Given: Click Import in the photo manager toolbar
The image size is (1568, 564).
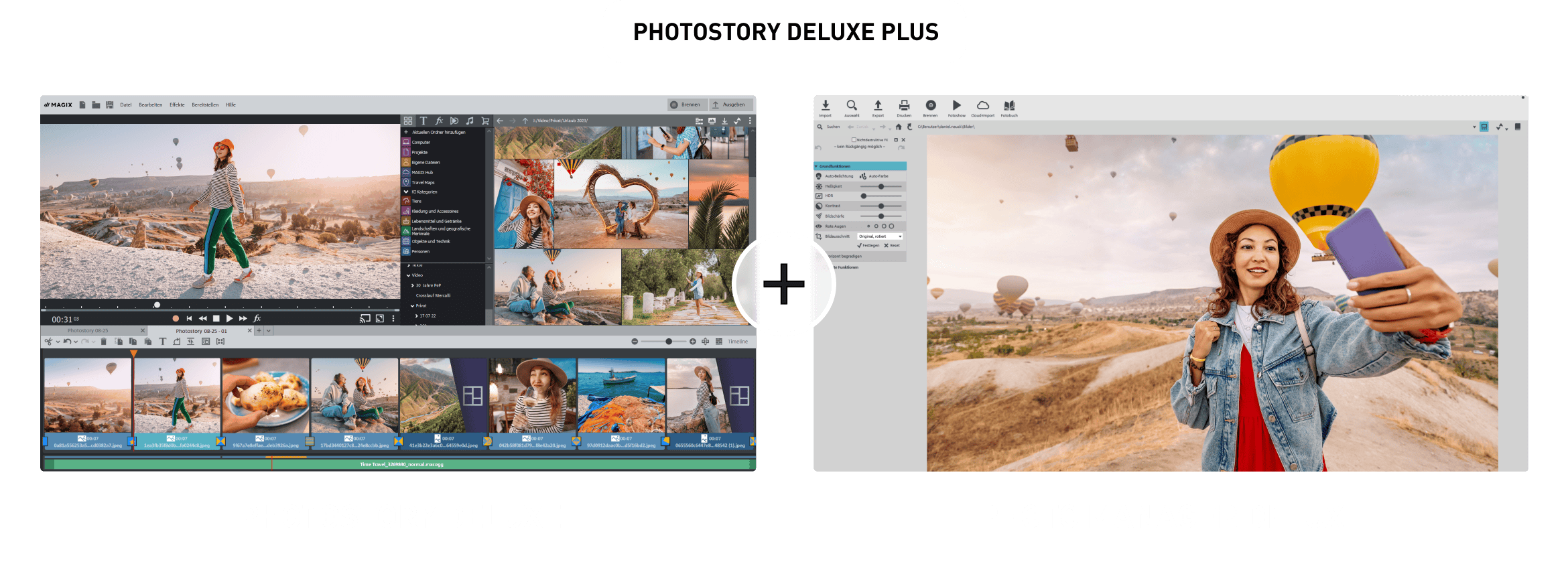Looking at the screenshot, I should 826,109.
